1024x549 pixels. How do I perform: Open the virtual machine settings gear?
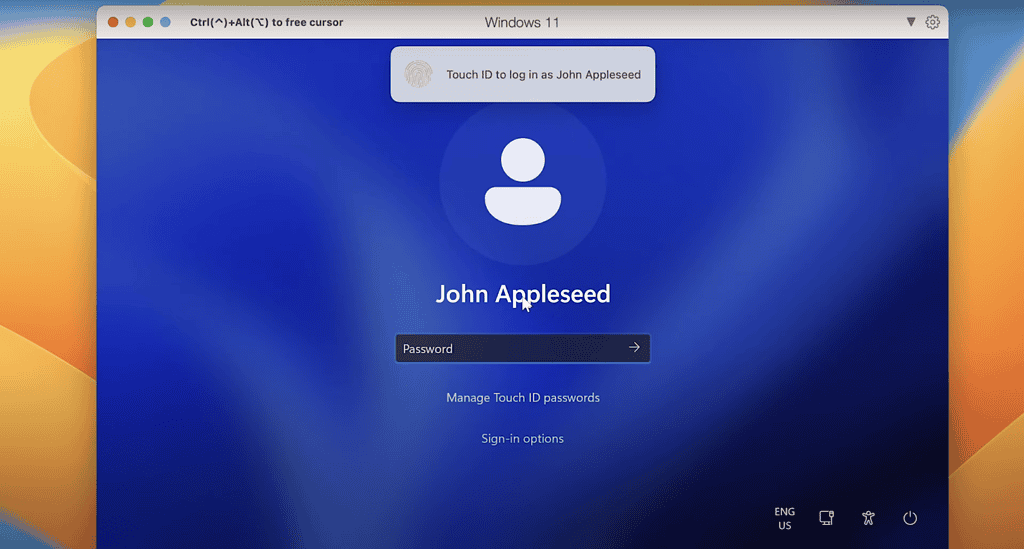(x=932, y=22)
